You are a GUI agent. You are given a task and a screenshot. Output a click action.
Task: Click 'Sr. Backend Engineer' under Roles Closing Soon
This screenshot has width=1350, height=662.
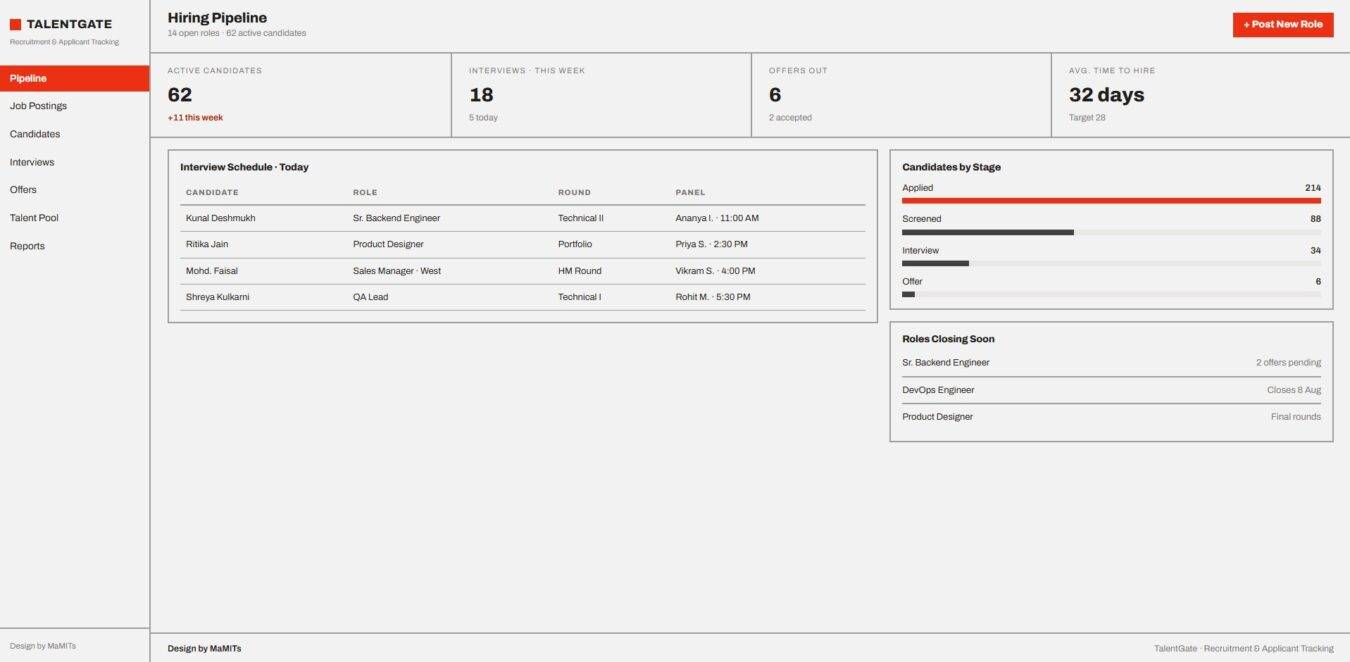pyautogui.click(x=946, y=363)
